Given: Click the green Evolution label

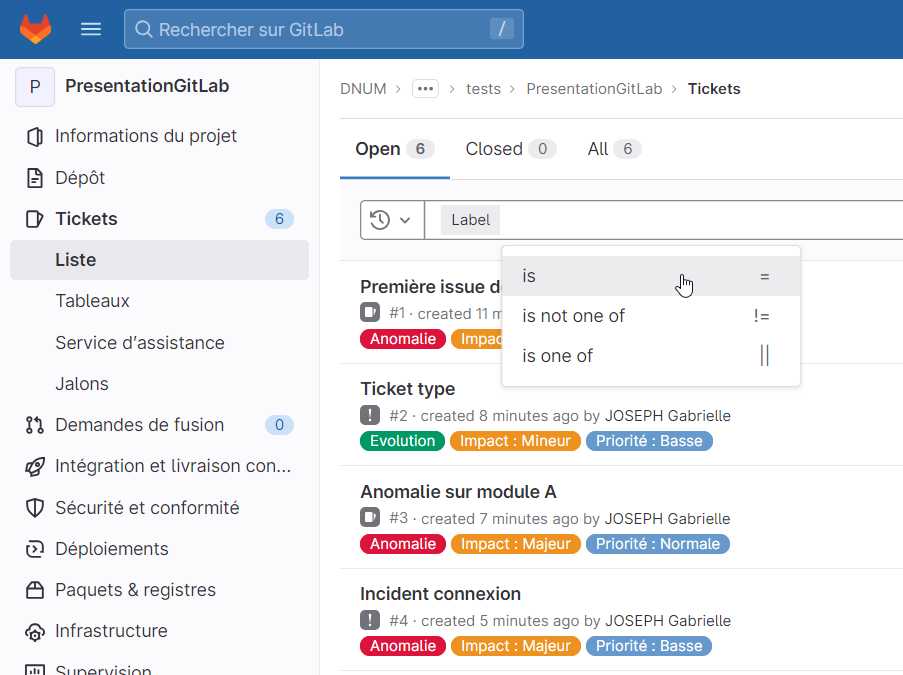Looking at the screenshot, I should (x=402, y=441).
